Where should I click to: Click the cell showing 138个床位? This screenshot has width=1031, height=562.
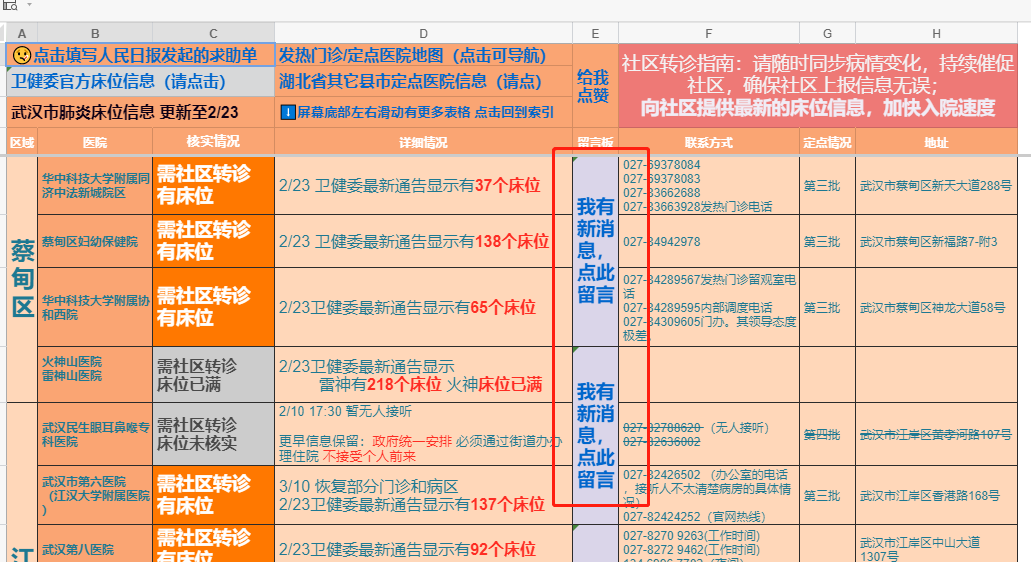[x=423, y=241]
